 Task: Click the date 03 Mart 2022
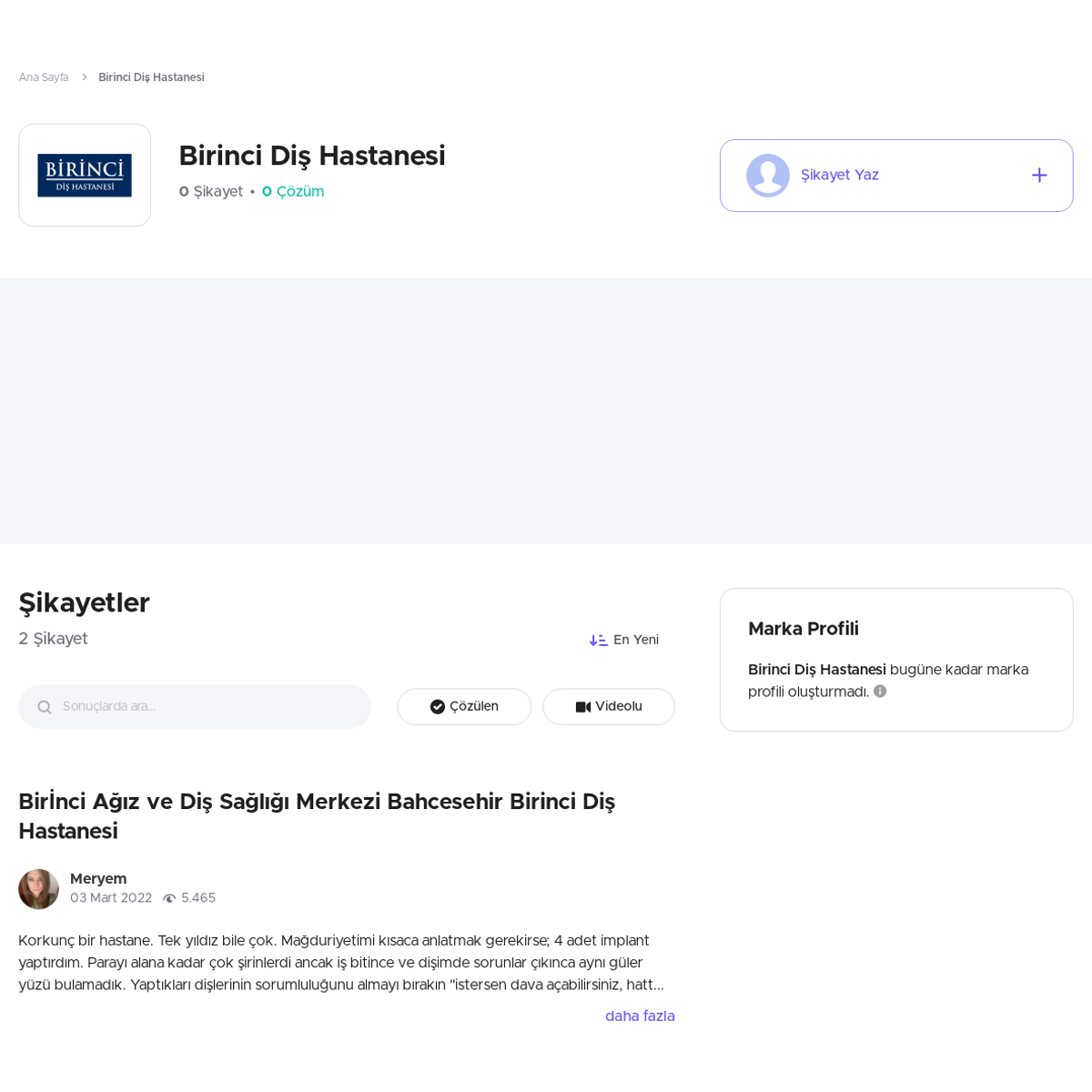coord(111,898)
